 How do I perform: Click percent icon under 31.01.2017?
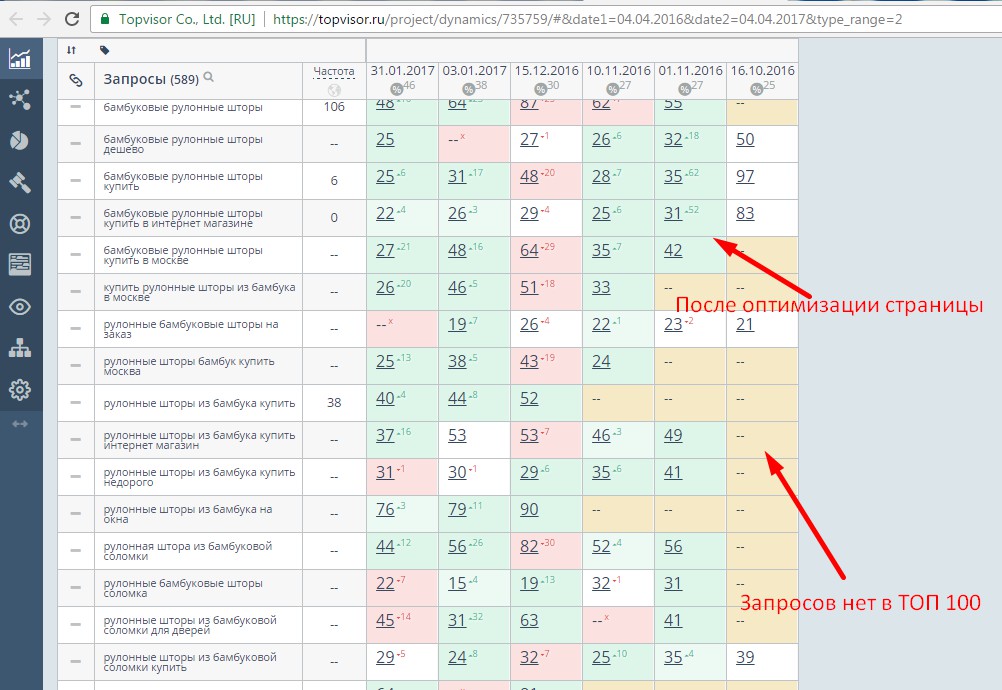tap(397, 89)
